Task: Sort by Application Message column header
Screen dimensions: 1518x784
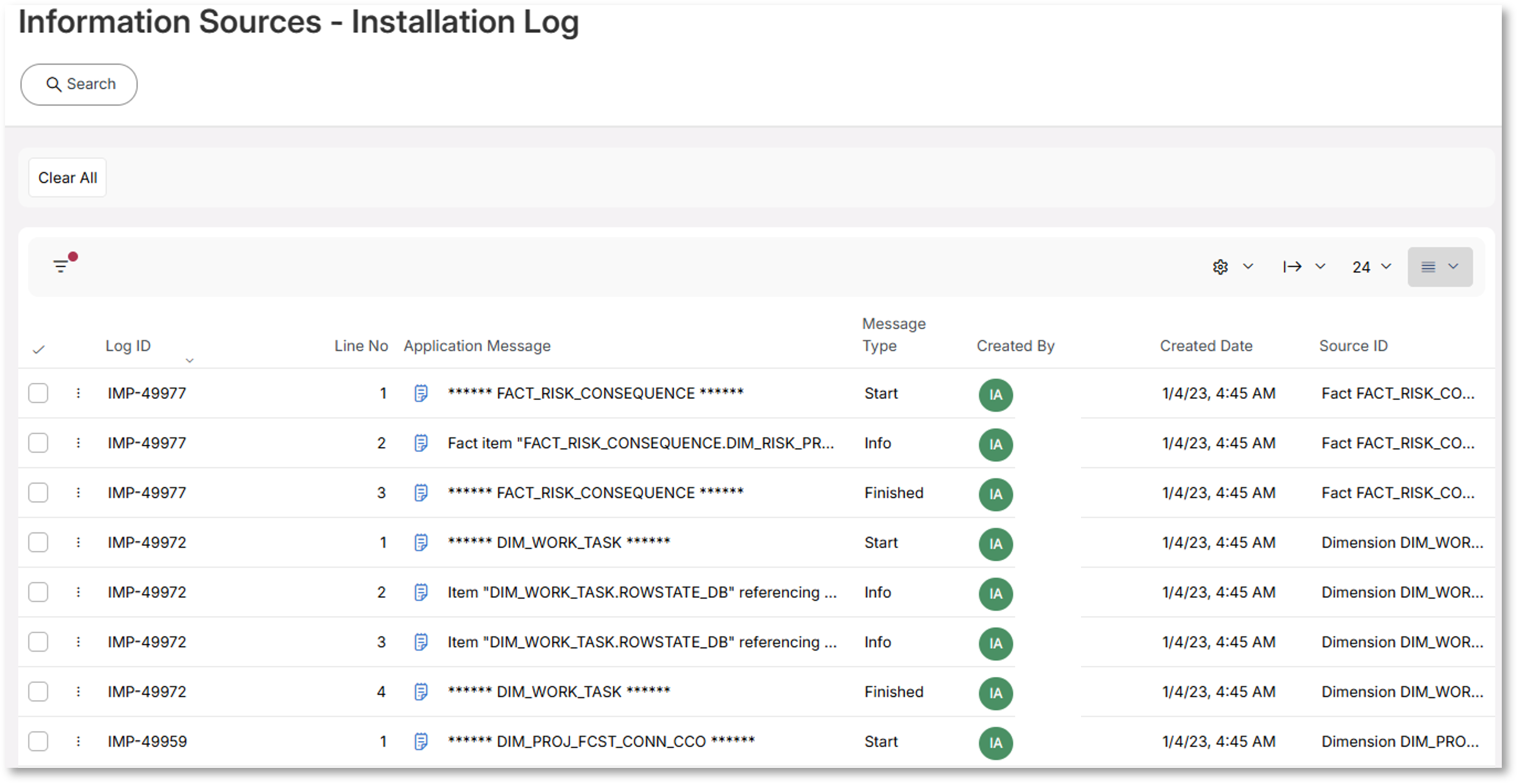Action: point(477,346)
